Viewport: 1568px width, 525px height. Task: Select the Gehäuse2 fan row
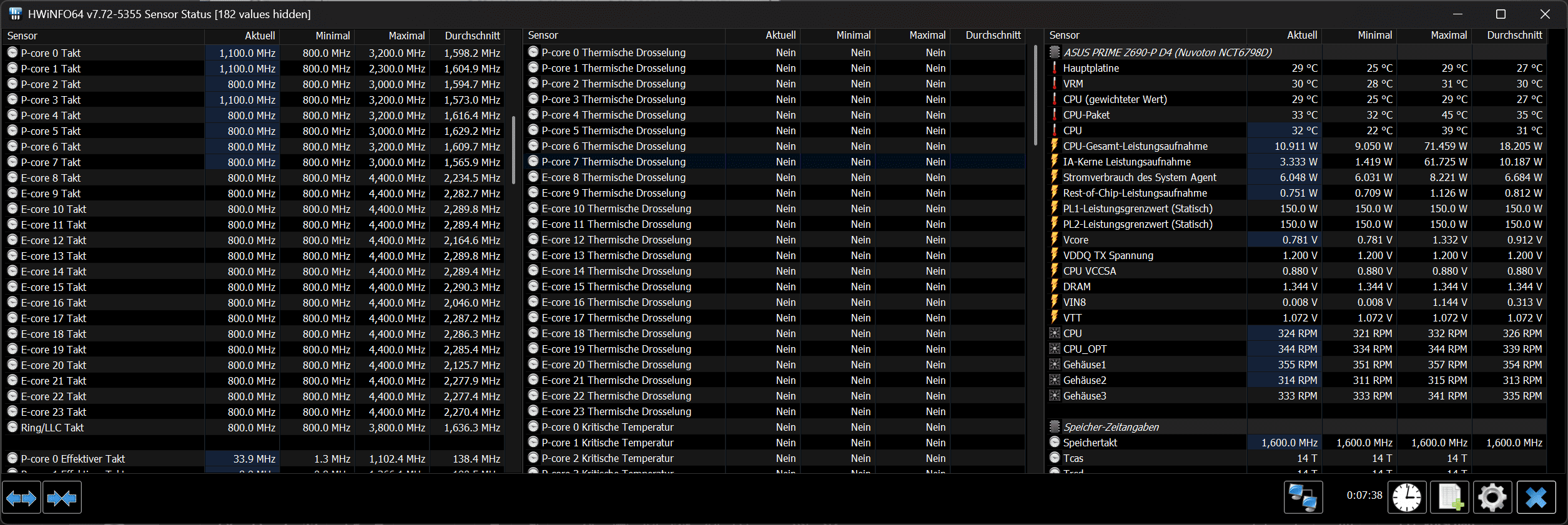tap(1296, 380)
